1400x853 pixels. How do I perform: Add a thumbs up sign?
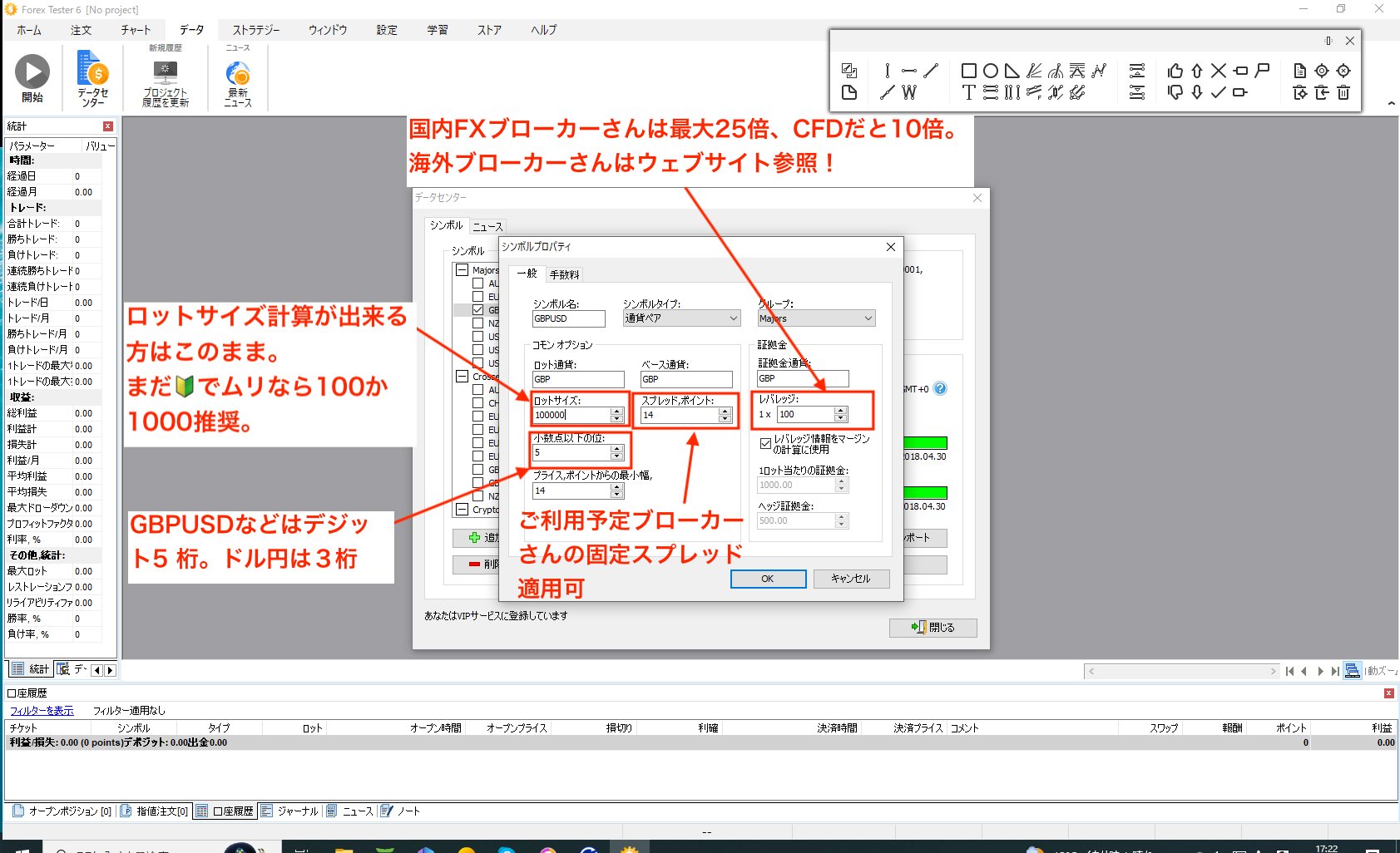point(1175,71)
